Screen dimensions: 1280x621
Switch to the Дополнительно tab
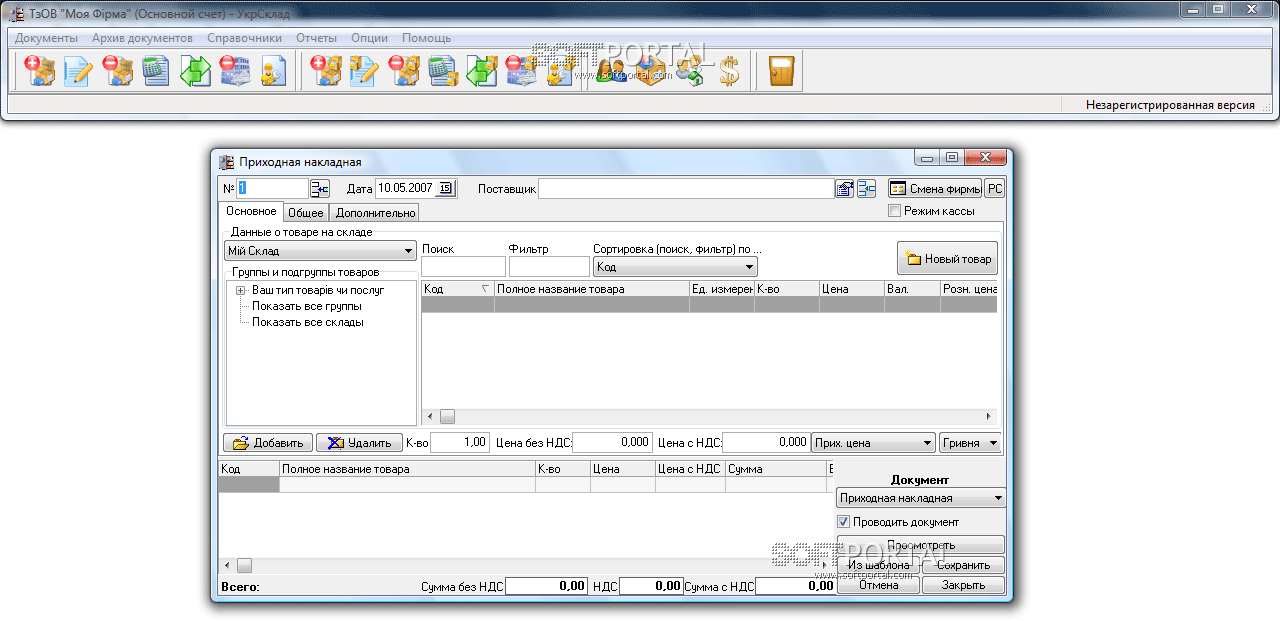[375, 213]
